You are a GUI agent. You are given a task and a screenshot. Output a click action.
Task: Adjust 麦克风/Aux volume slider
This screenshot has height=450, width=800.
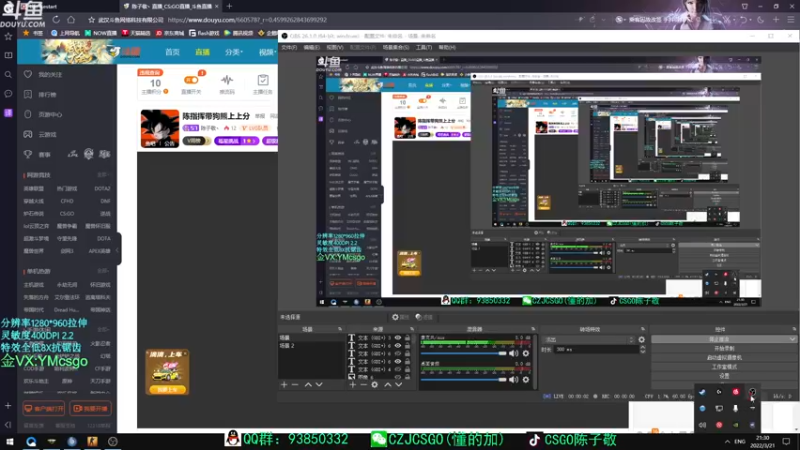(x=463, y=354)
